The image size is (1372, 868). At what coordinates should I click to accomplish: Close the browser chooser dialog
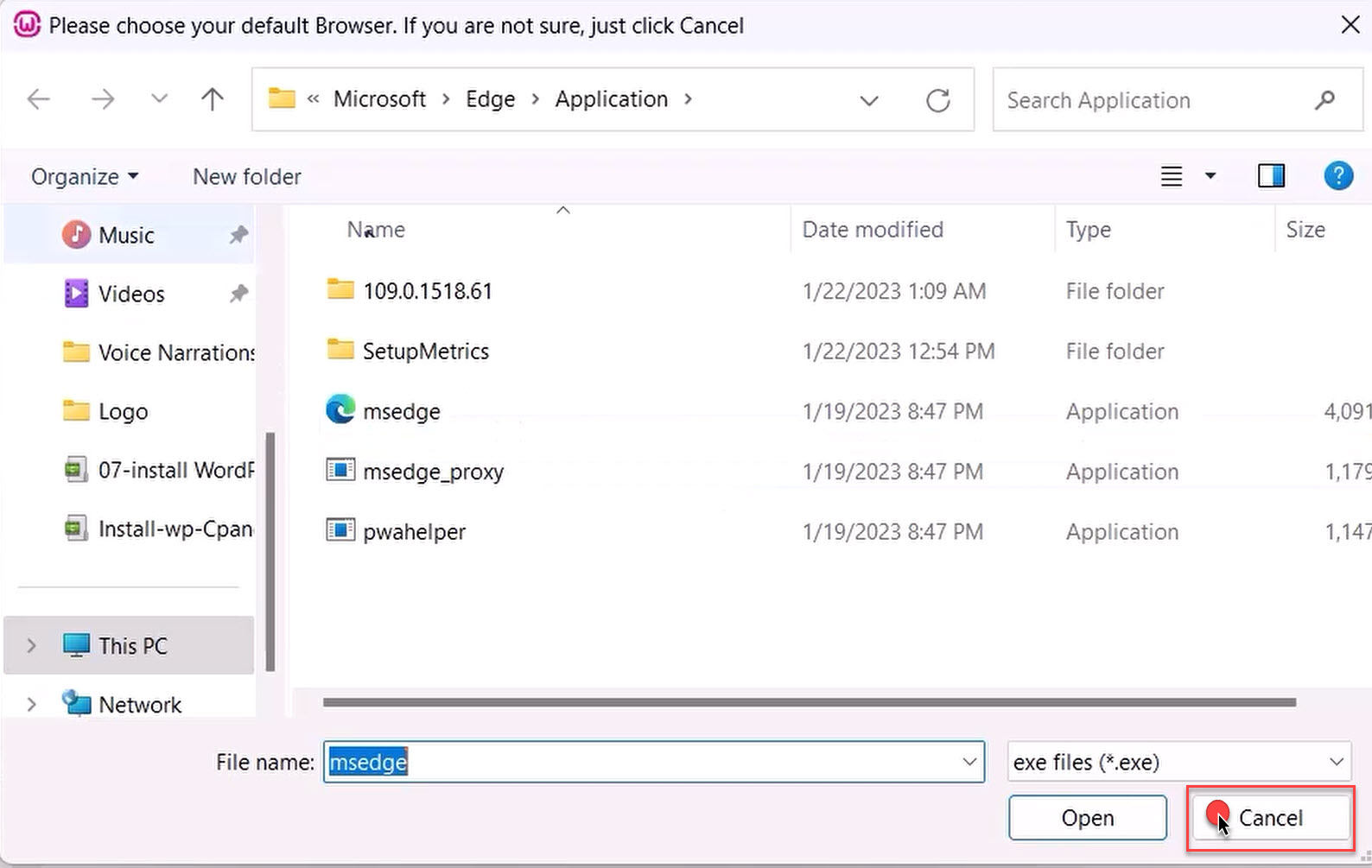pos(1350,25)
